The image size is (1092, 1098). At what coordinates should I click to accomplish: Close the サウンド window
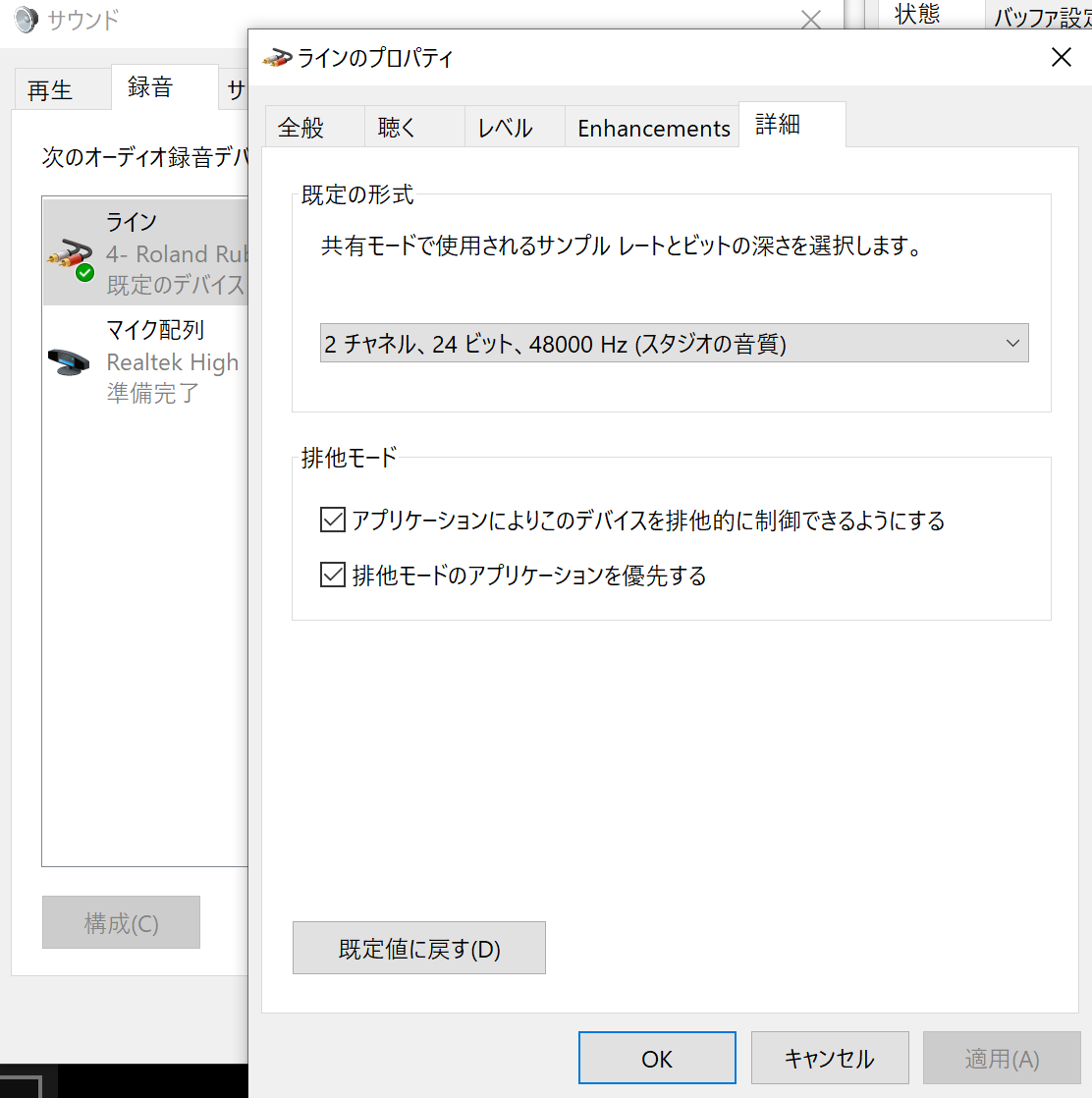810,20
